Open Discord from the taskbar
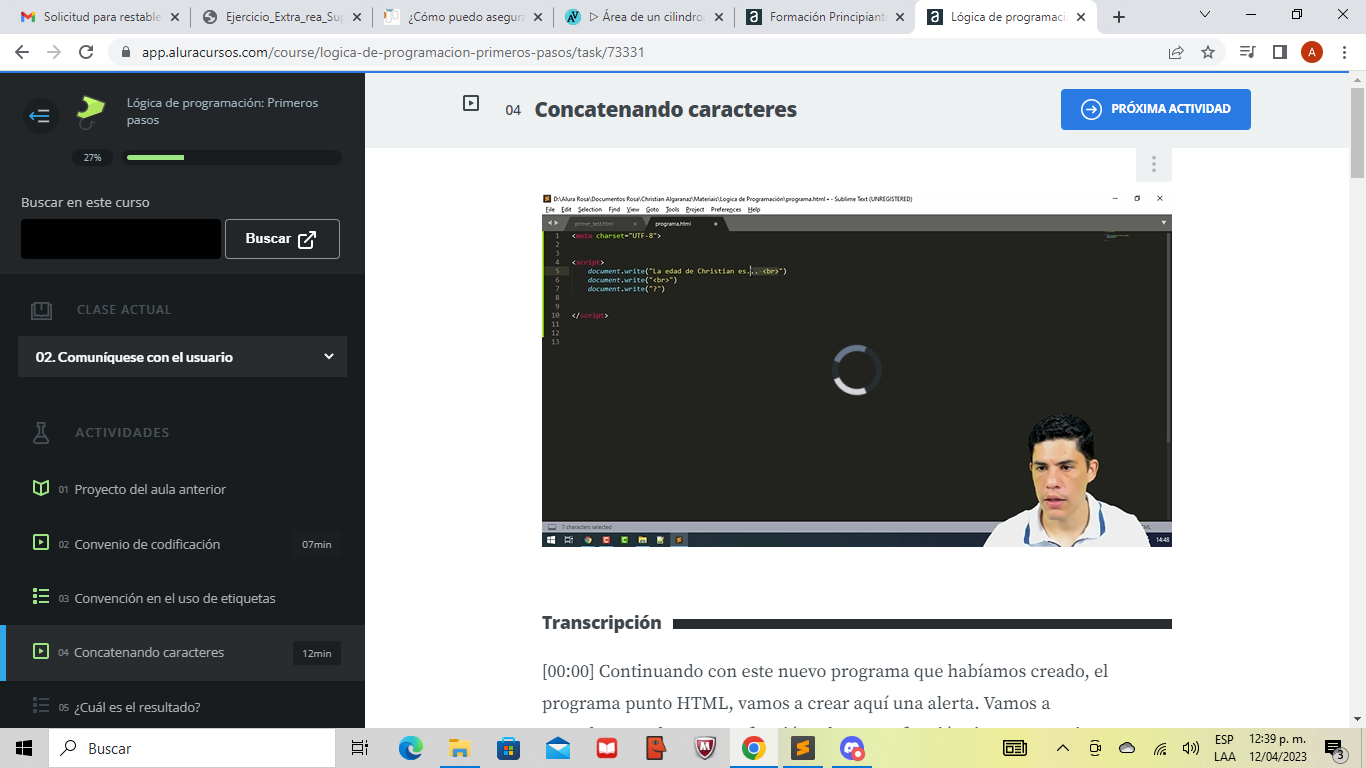Viewport: 1366px width, 768px height. tap(852, 748)
